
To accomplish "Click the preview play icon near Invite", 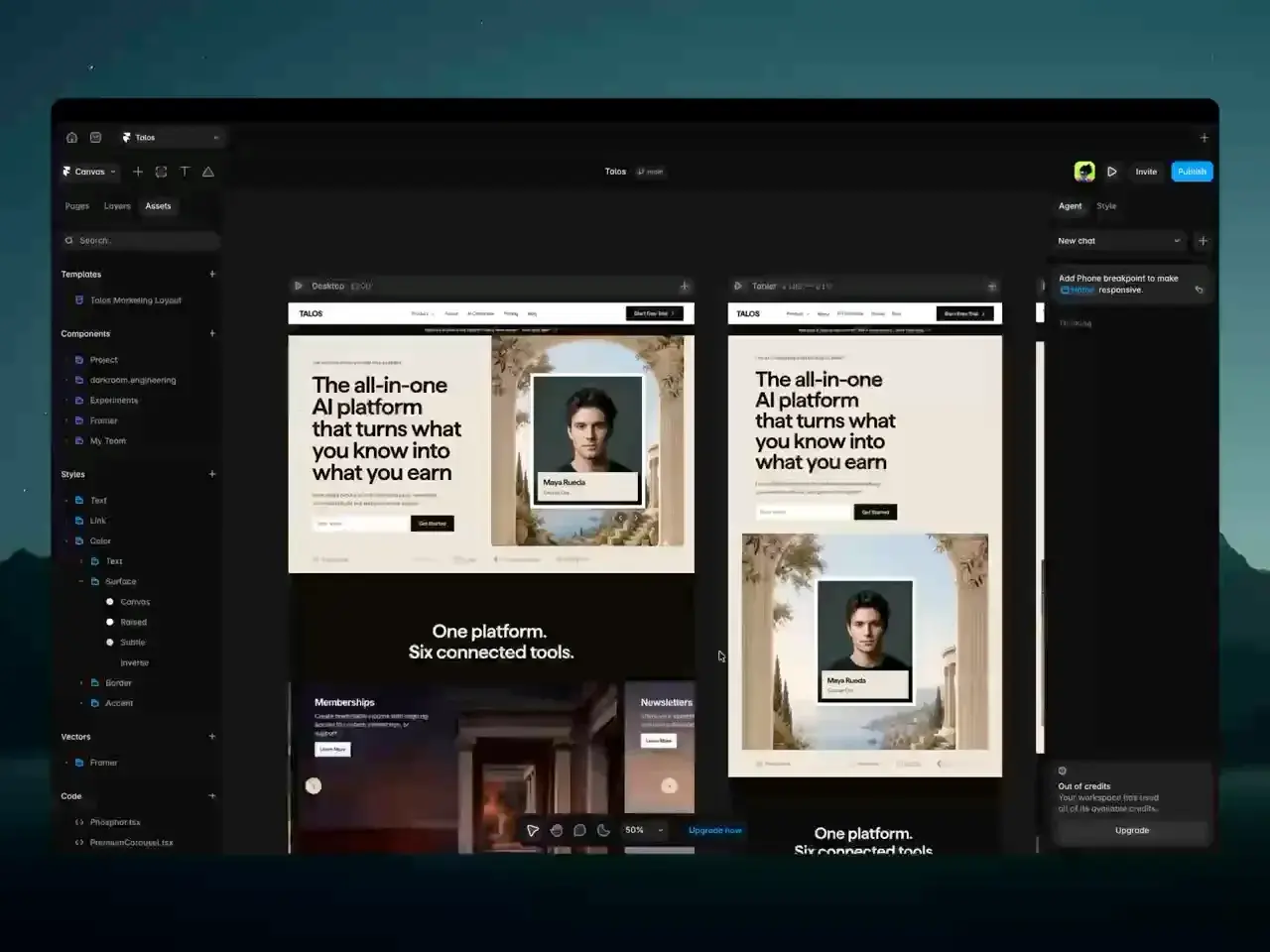I will (1112, 172).
